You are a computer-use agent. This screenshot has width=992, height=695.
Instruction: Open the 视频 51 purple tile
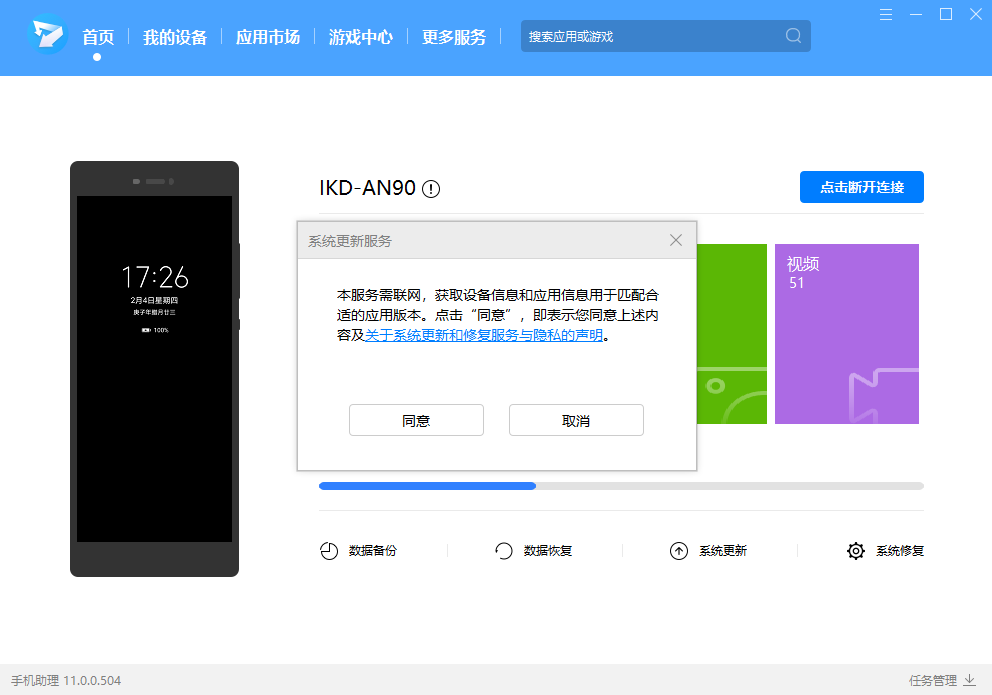click(846, 334)
